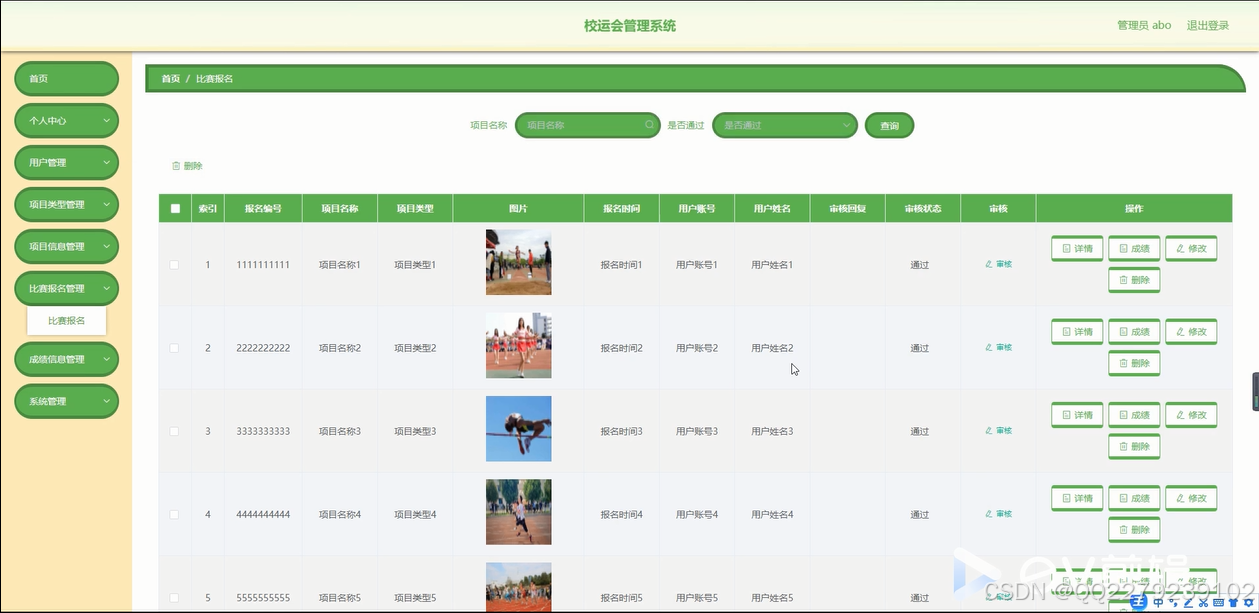
Task: Click the batch 删除 button above the table
Action: [187, 166]
